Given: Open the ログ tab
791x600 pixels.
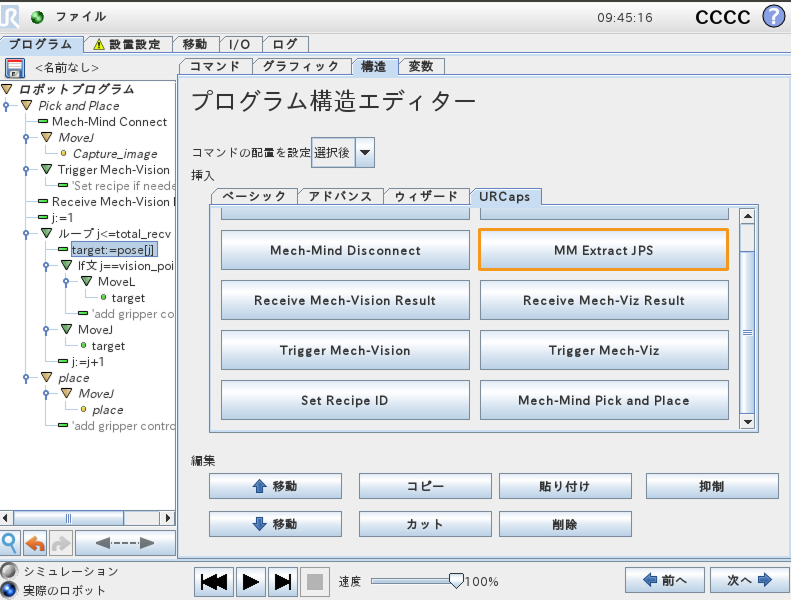Looking at the screenshot, I should [285, 44].
